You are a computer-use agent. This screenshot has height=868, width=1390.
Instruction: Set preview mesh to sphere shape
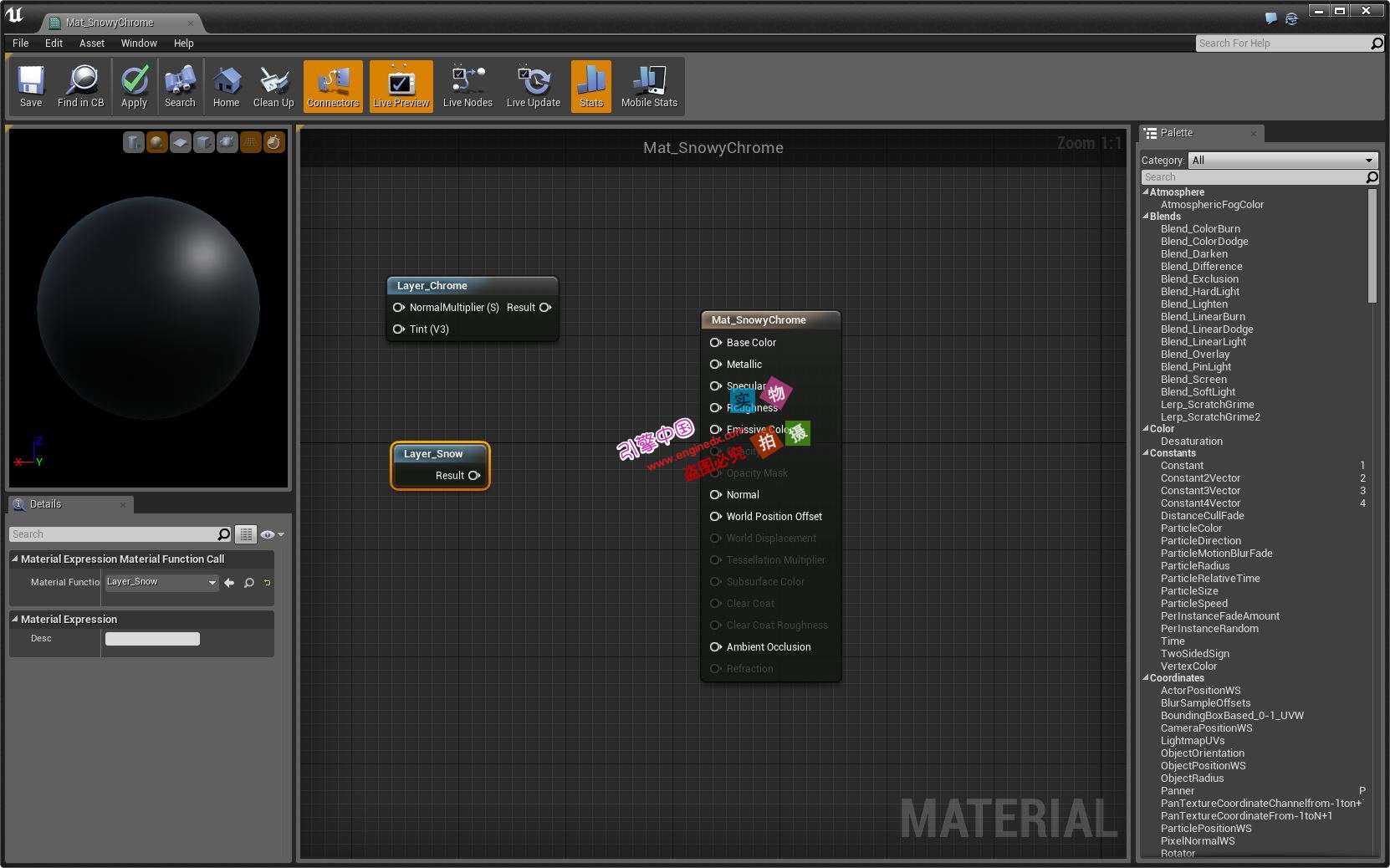pyautogui.click(x=157, y=143)
